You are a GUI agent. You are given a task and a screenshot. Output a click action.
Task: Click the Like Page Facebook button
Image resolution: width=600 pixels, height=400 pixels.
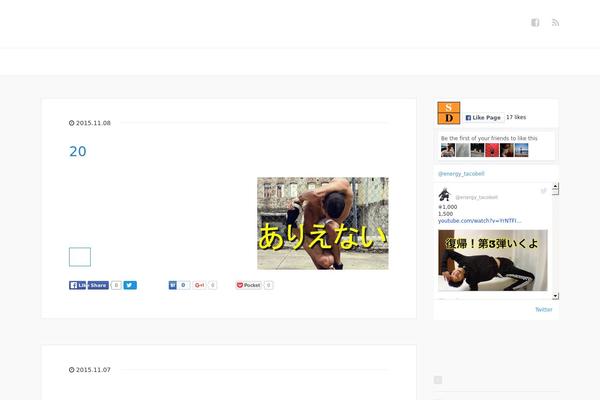coord(483,118)
